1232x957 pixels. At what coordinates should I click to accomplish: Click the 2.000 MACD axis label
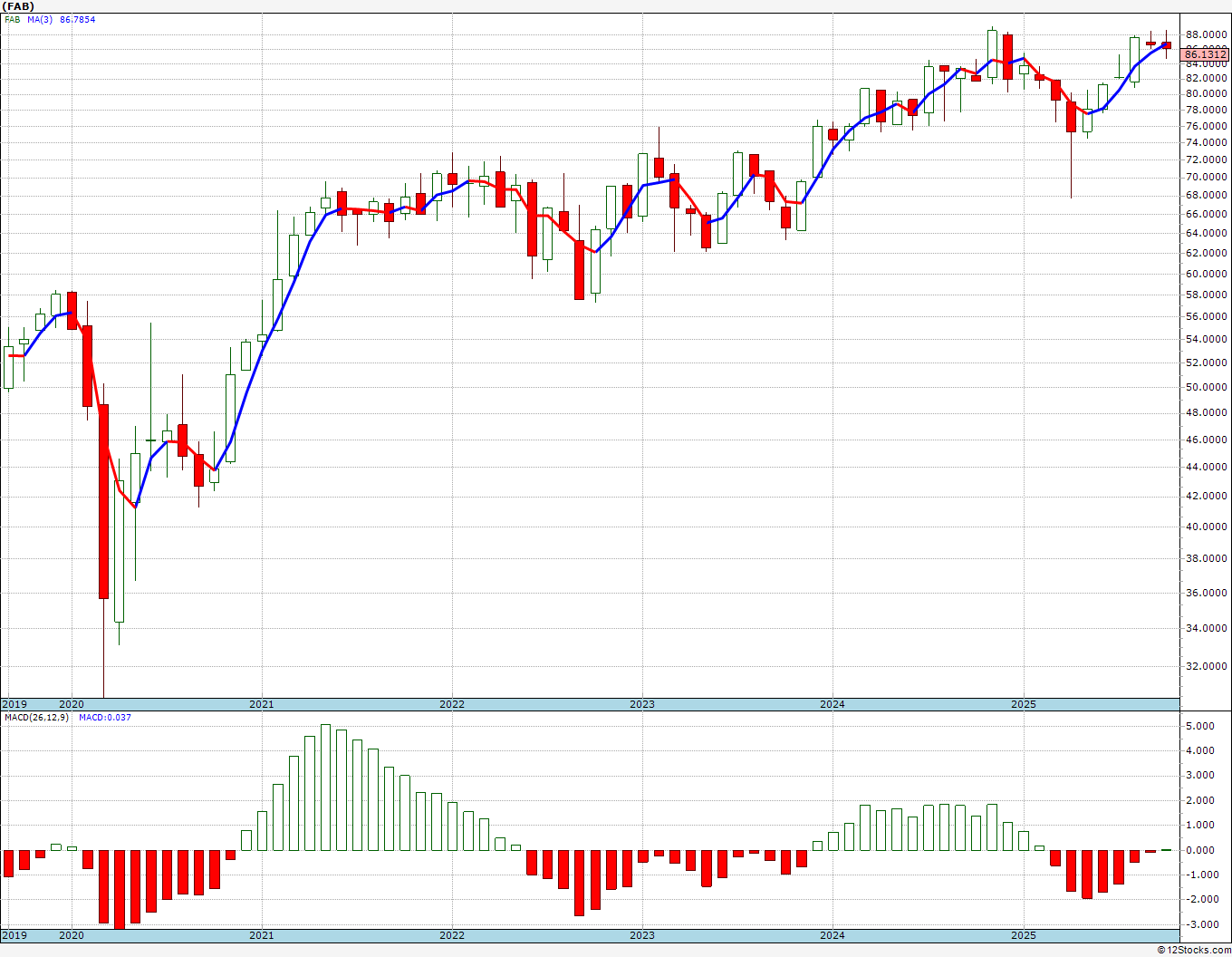pos(1199,800)
